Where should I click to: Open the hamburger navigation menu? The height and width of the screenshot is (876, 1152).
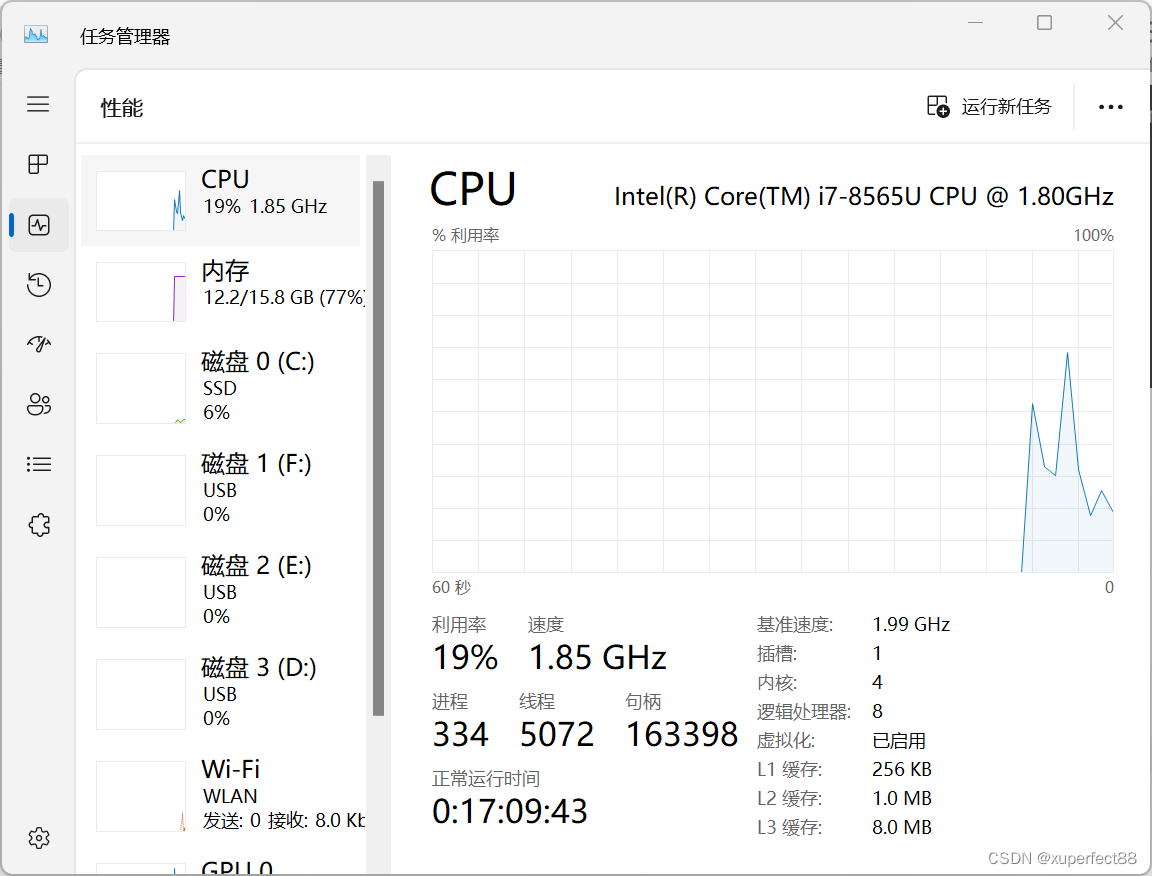point(38,104)
